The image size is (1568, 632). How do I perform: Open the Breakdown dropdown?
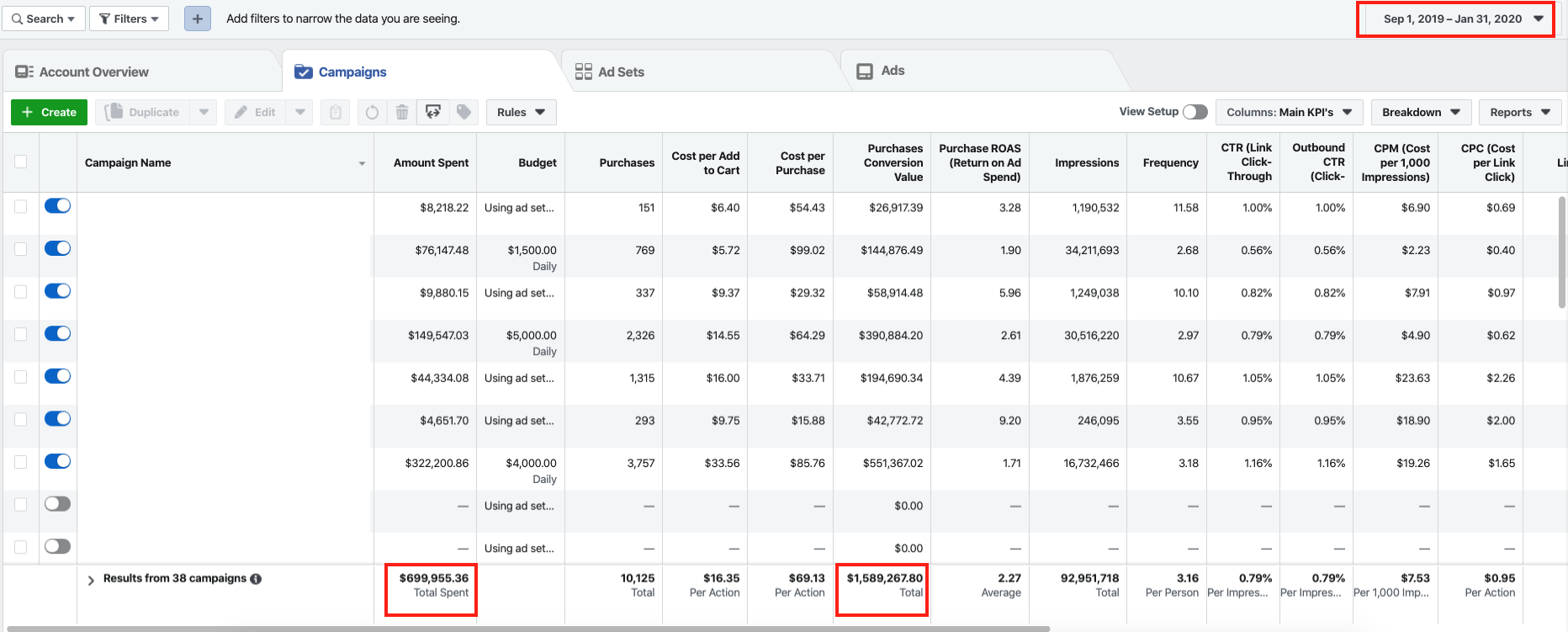1420,112
